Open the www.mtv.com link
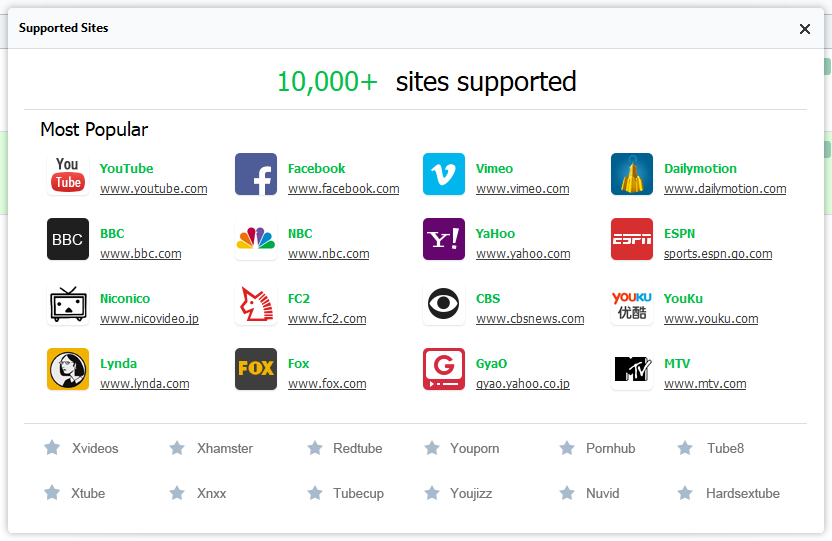Viewport: 832px width, 541px height. tap(705, 384)
